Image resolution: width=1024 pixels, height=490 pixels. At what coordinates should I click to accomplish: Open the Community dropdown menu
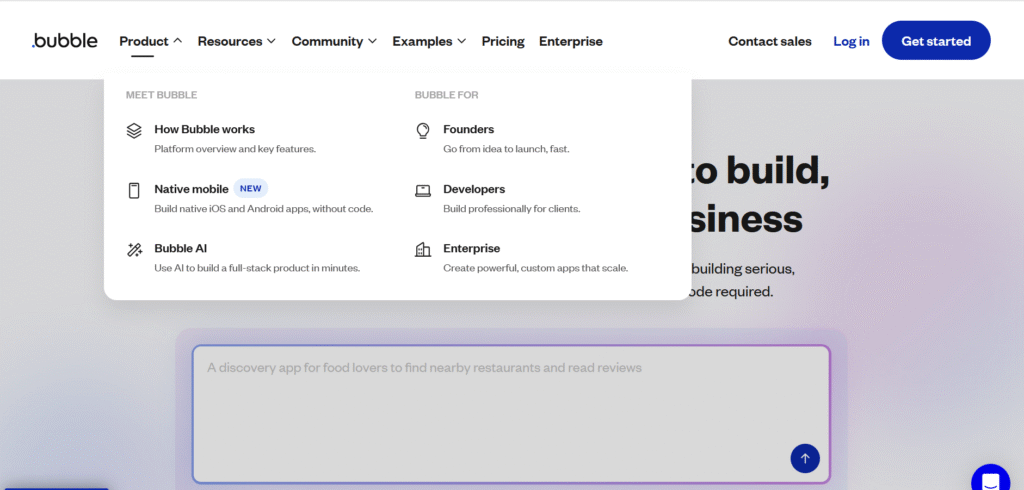(x=334, y=41)
